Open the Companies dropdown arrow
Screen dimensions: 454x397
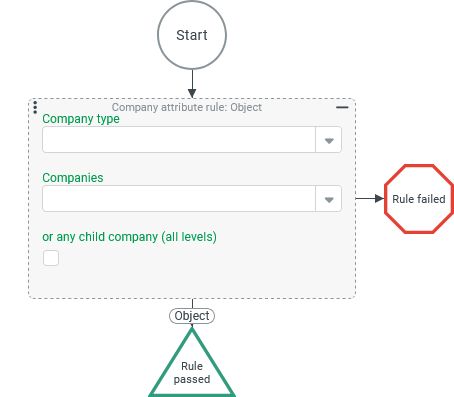329,199
